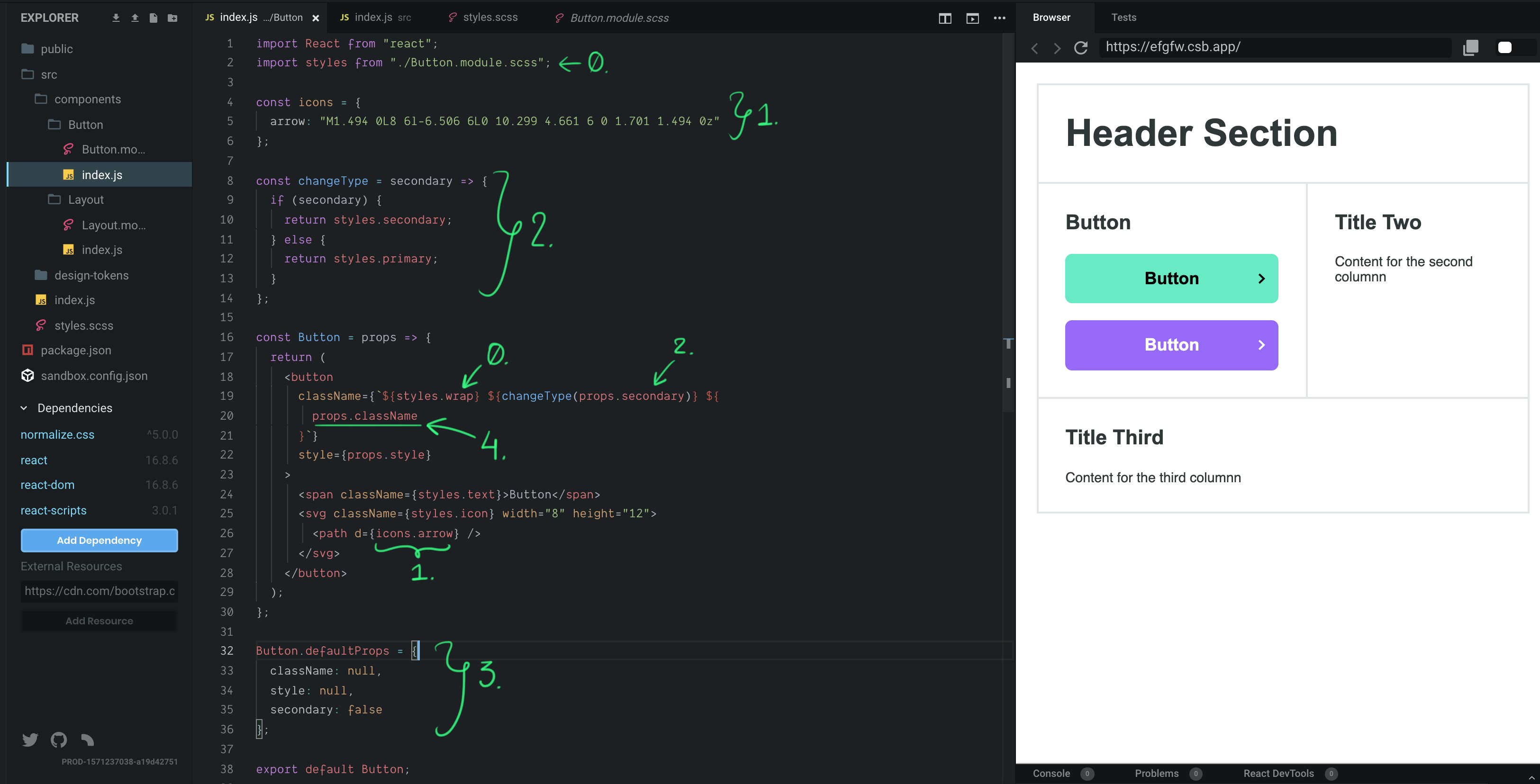
Task: Click the split editor layout icon
Action: pyautogui.click(x=945, y=17)
